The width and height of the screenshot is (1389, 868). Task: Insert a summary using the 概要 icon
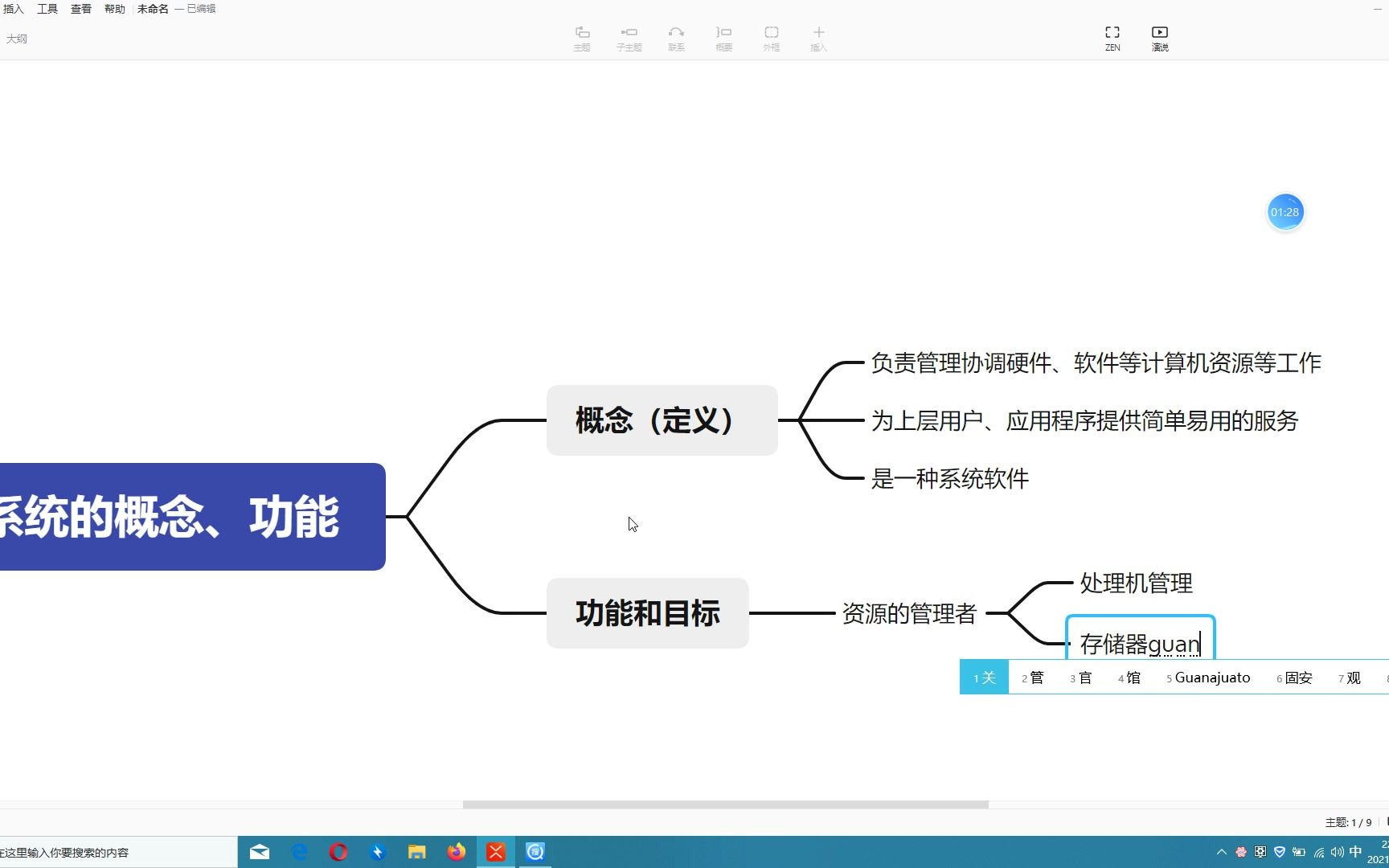723,38
